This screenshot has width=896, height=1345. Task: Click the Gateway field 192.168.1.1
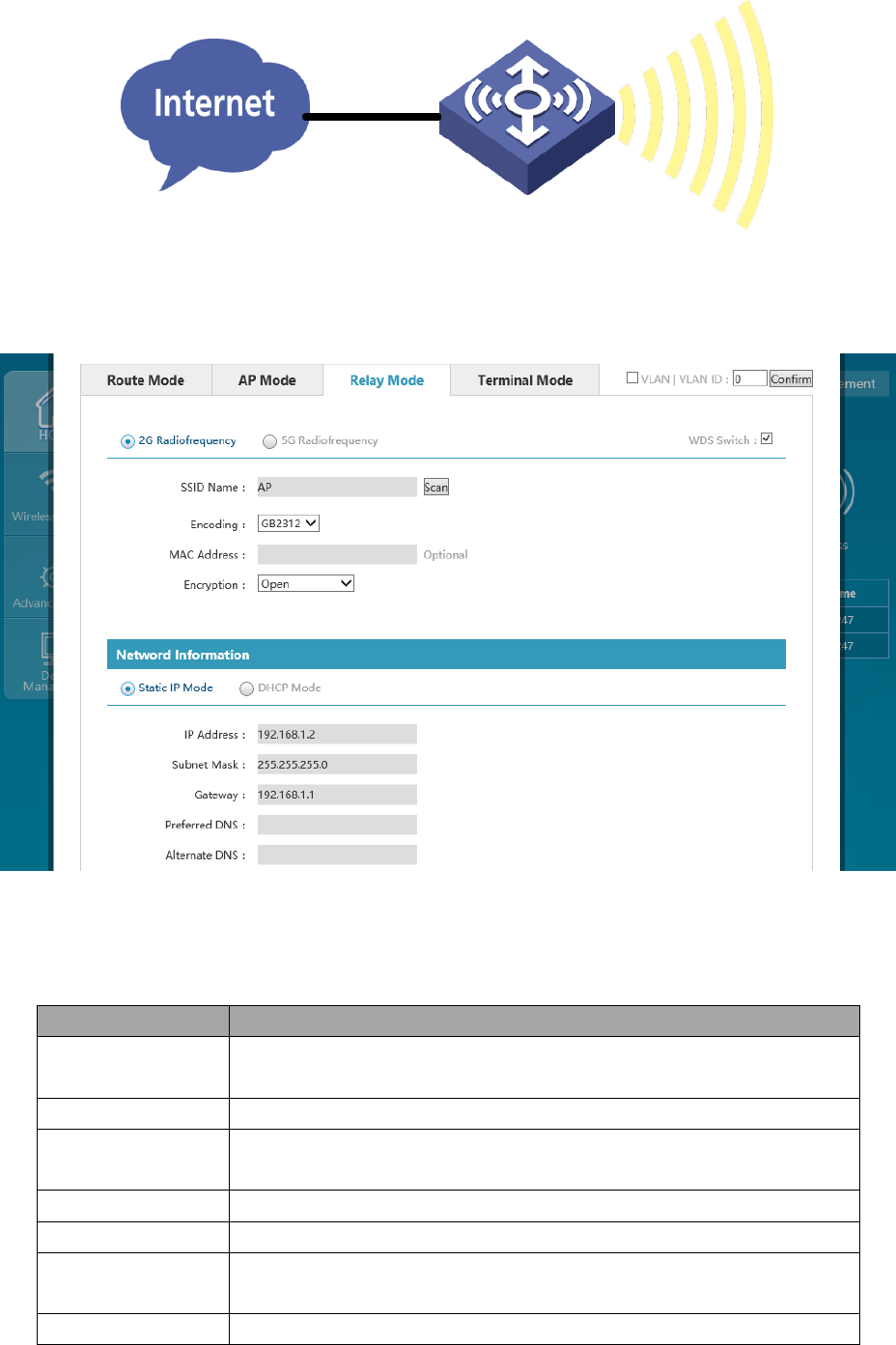click(x=337, y=795)
